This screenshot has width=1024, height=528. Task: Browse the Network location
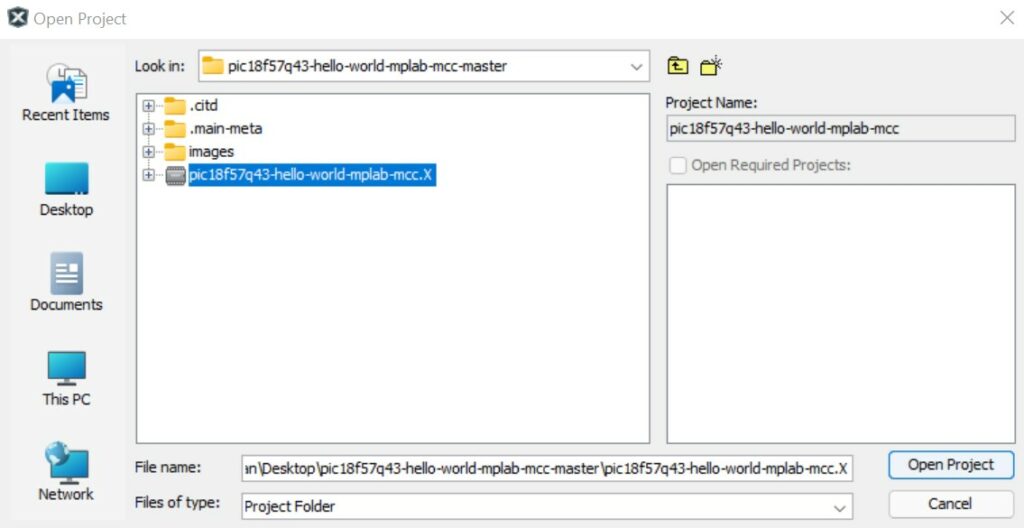point(66,472)
